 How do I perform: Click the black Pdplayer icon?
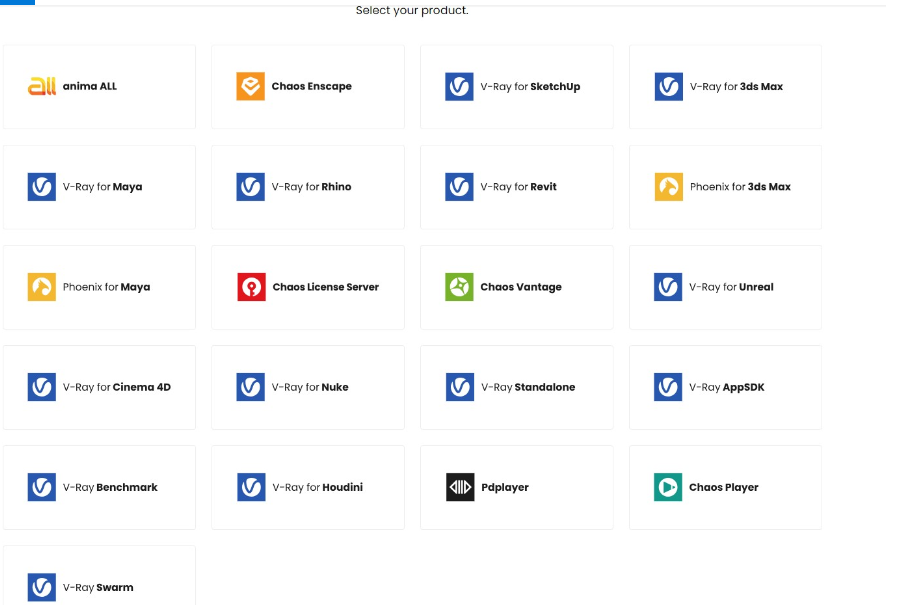[x=460, y=487]
